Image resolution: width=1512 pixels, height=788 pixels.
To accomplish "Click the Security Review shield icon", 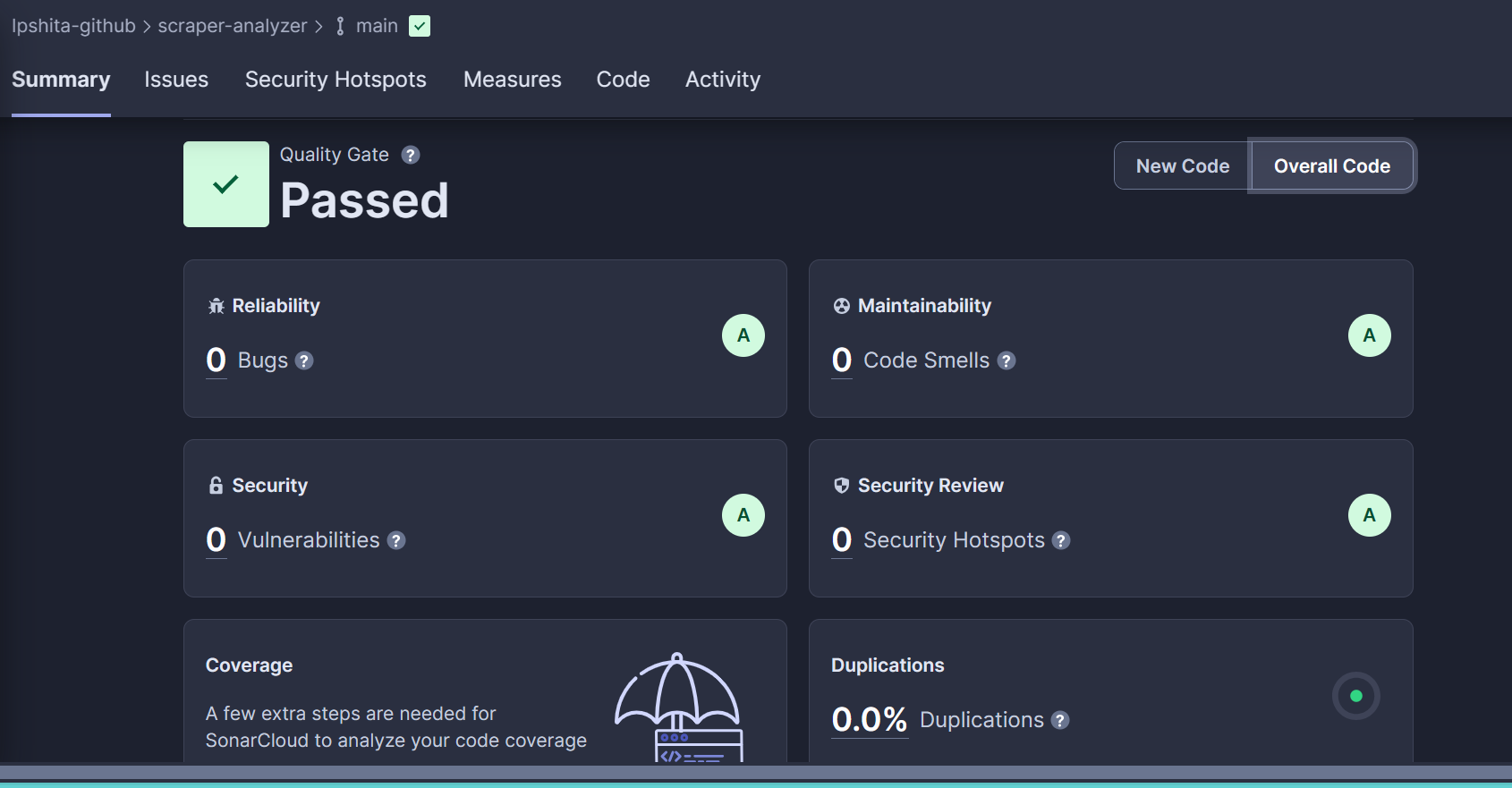I will click(x=842, y=486).
